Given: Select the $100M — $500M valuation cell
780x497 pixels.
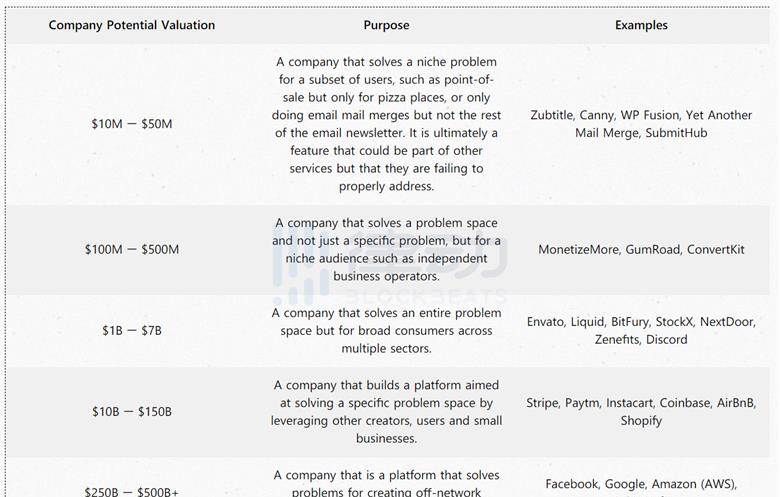Looking at the screenshot, I should pos(132,249).
